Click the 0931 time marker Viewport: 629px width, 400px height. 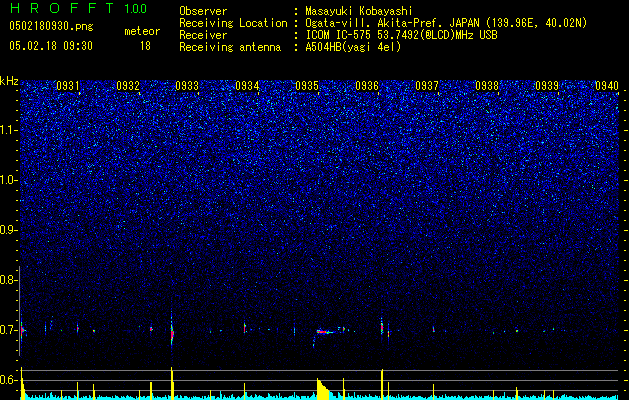(67, 86)
